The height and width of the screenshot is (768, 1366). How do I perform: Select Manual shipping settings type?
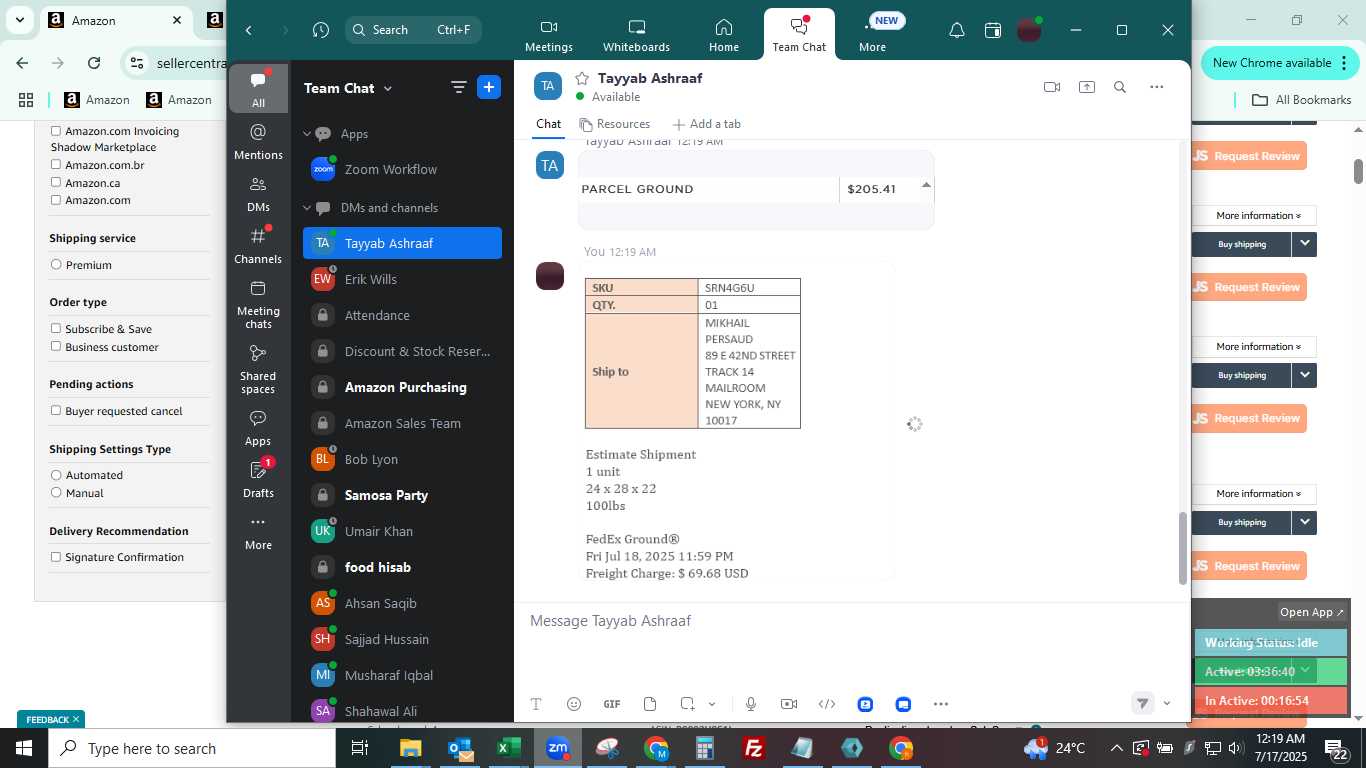click(56, 493)
